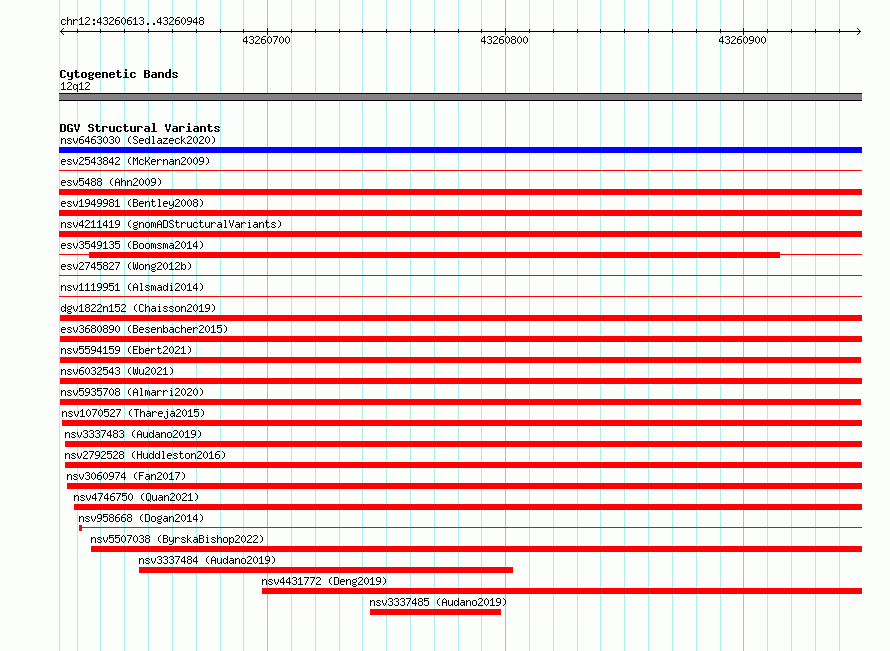Click the esv1949981 (Bentley2008) label
The image size is (890, 651).
coord(132,203)
